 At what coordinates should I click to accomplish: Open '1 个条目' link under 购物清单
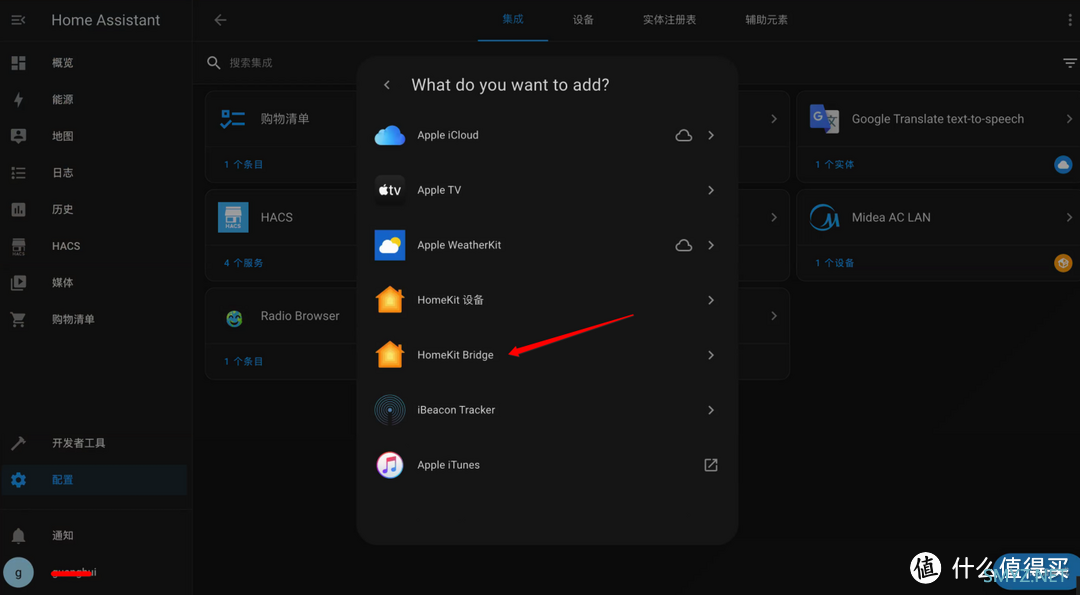point(243,165)
